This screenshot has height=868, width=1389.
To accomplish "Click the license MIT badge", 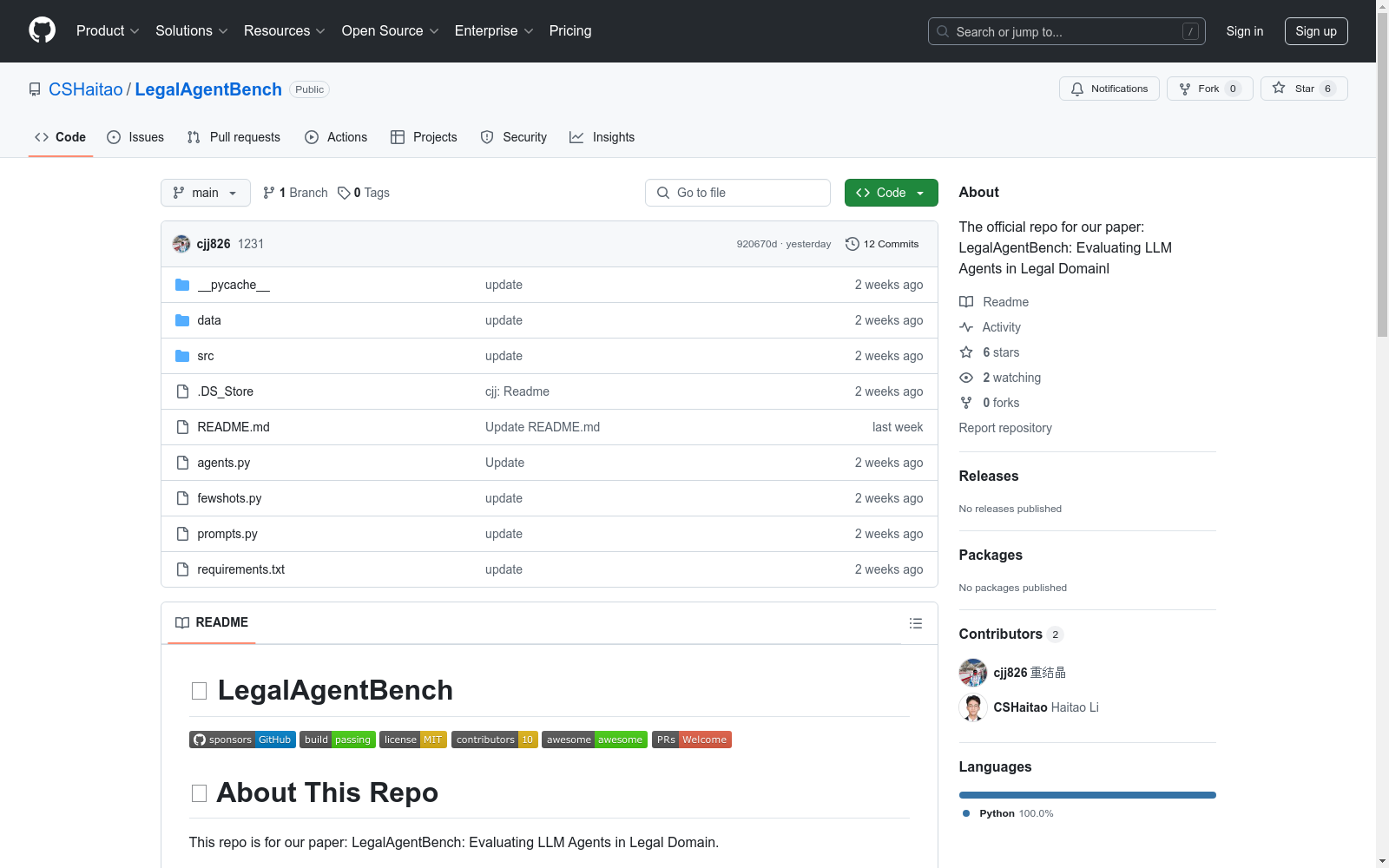I will click(x=413, y=740).
